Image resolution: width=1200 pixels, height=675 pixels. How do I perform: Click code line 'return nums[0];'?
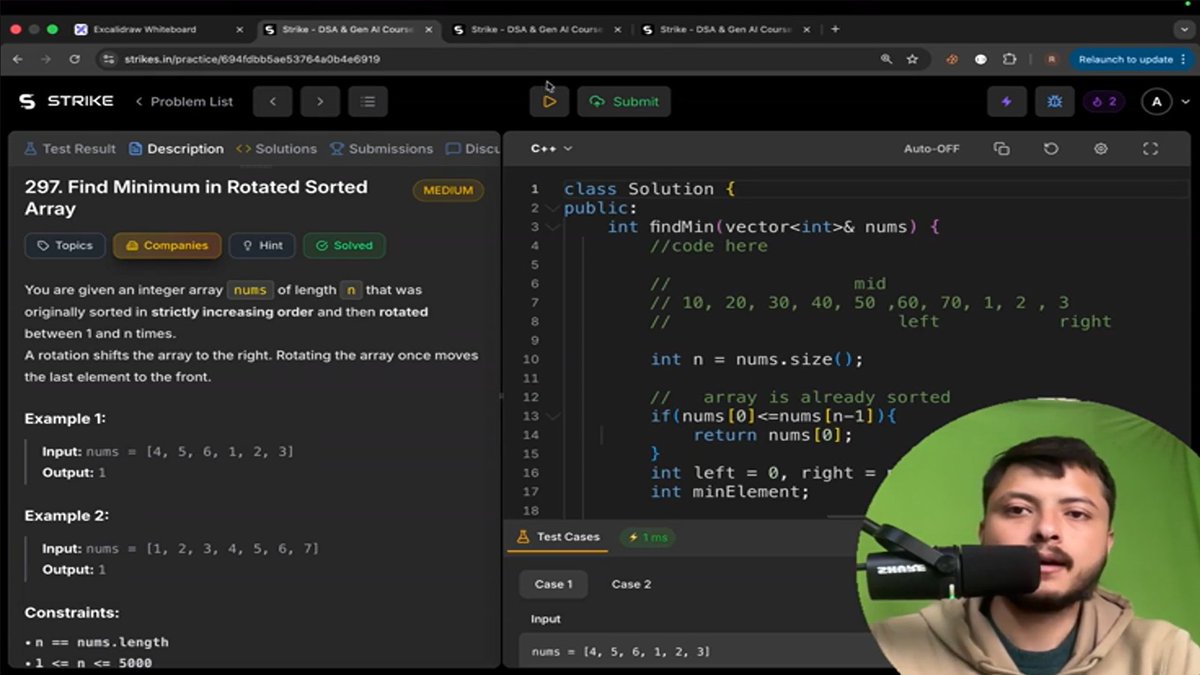click(x=773, y=435)
